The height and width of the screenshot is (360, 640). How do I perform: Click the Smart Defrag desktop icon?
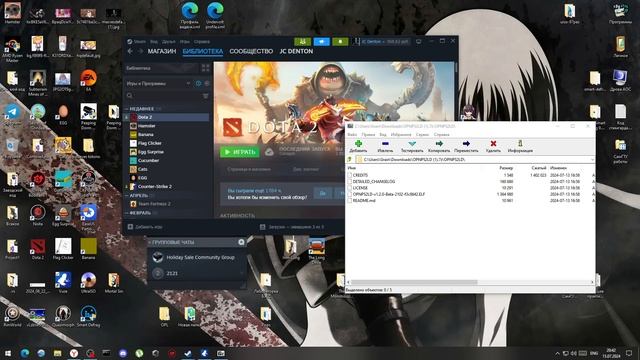[x=88, y=316]
